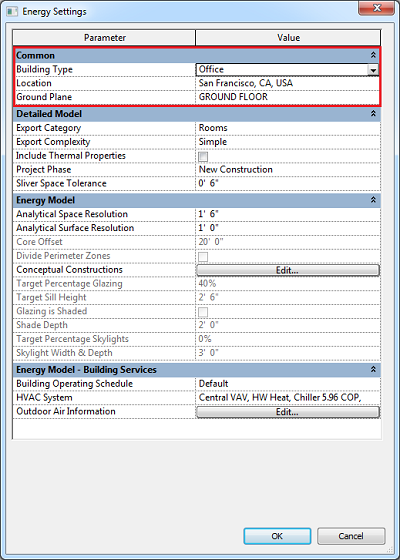
Task: Open the Building Type dropdown arrow
Action: 373,70
